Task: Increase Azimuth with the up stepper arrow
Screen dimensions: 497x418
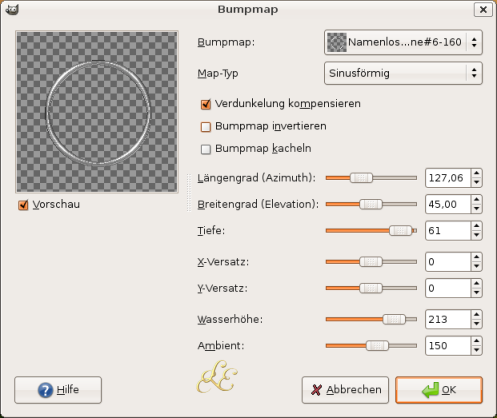Action: coord(476,173)
